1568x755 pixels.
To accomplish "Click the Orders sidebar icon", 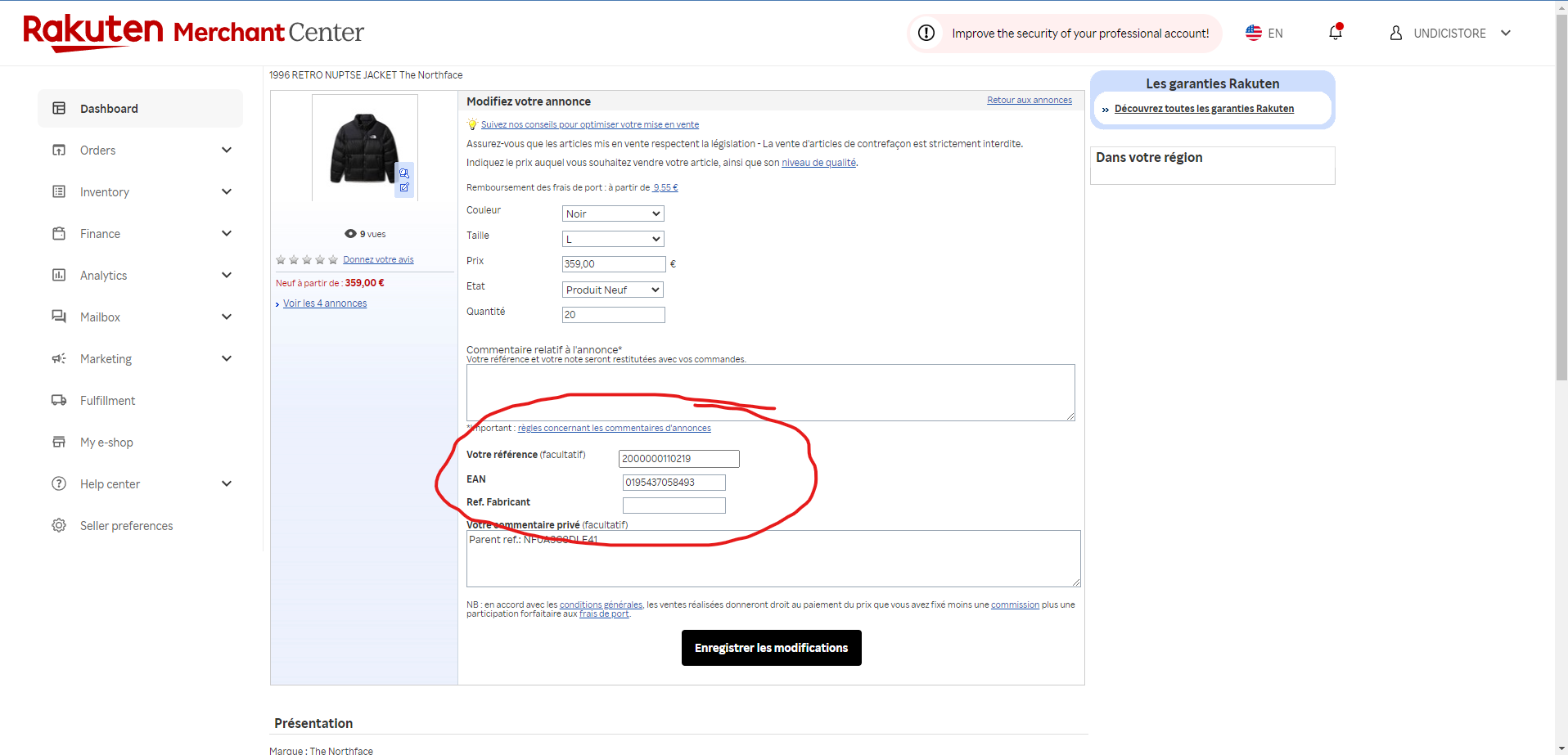I will [x=59, y=150].
